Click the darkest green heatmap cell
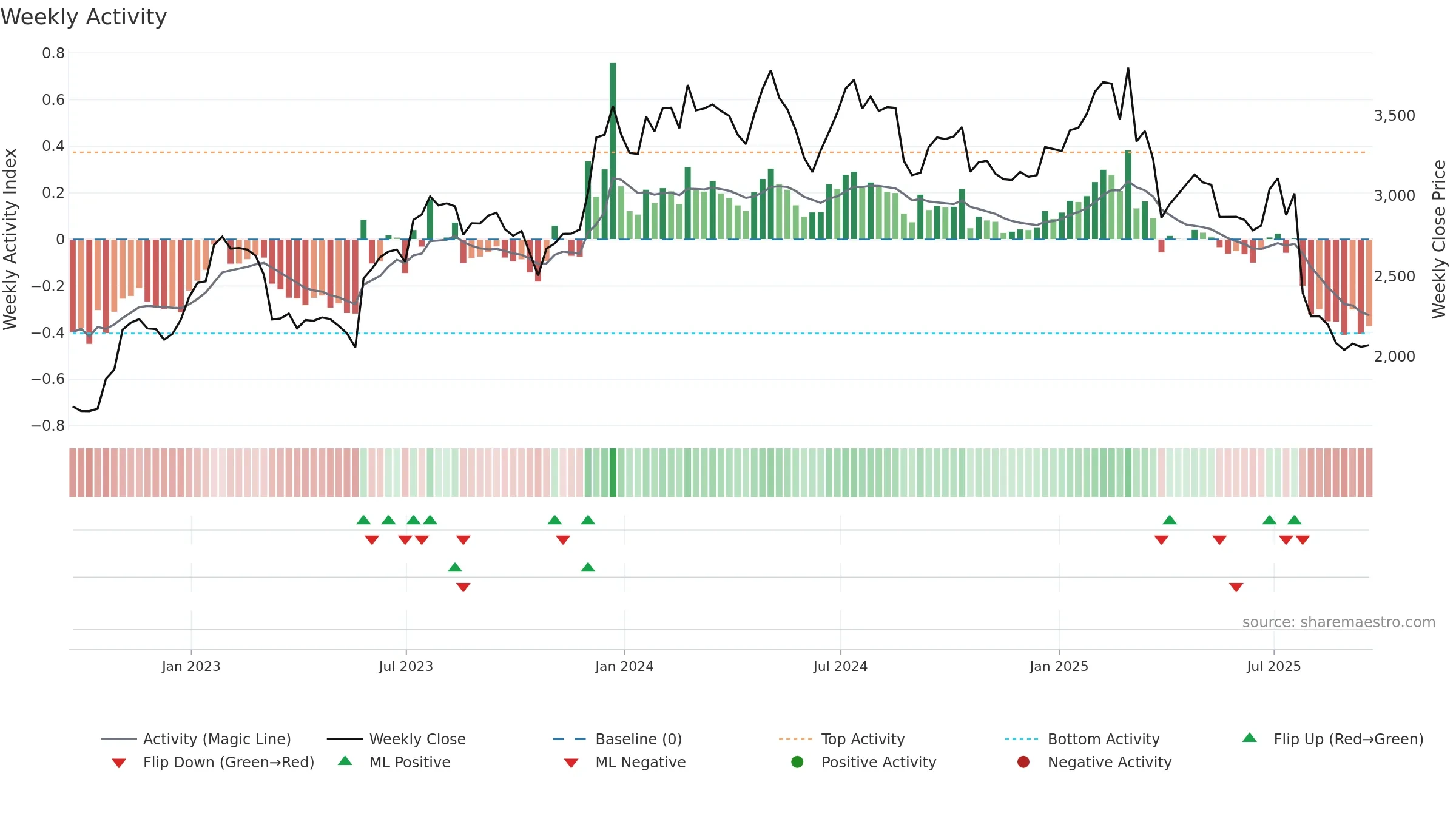The width and height of the screenshot is (1456, 819). [613, 473]
